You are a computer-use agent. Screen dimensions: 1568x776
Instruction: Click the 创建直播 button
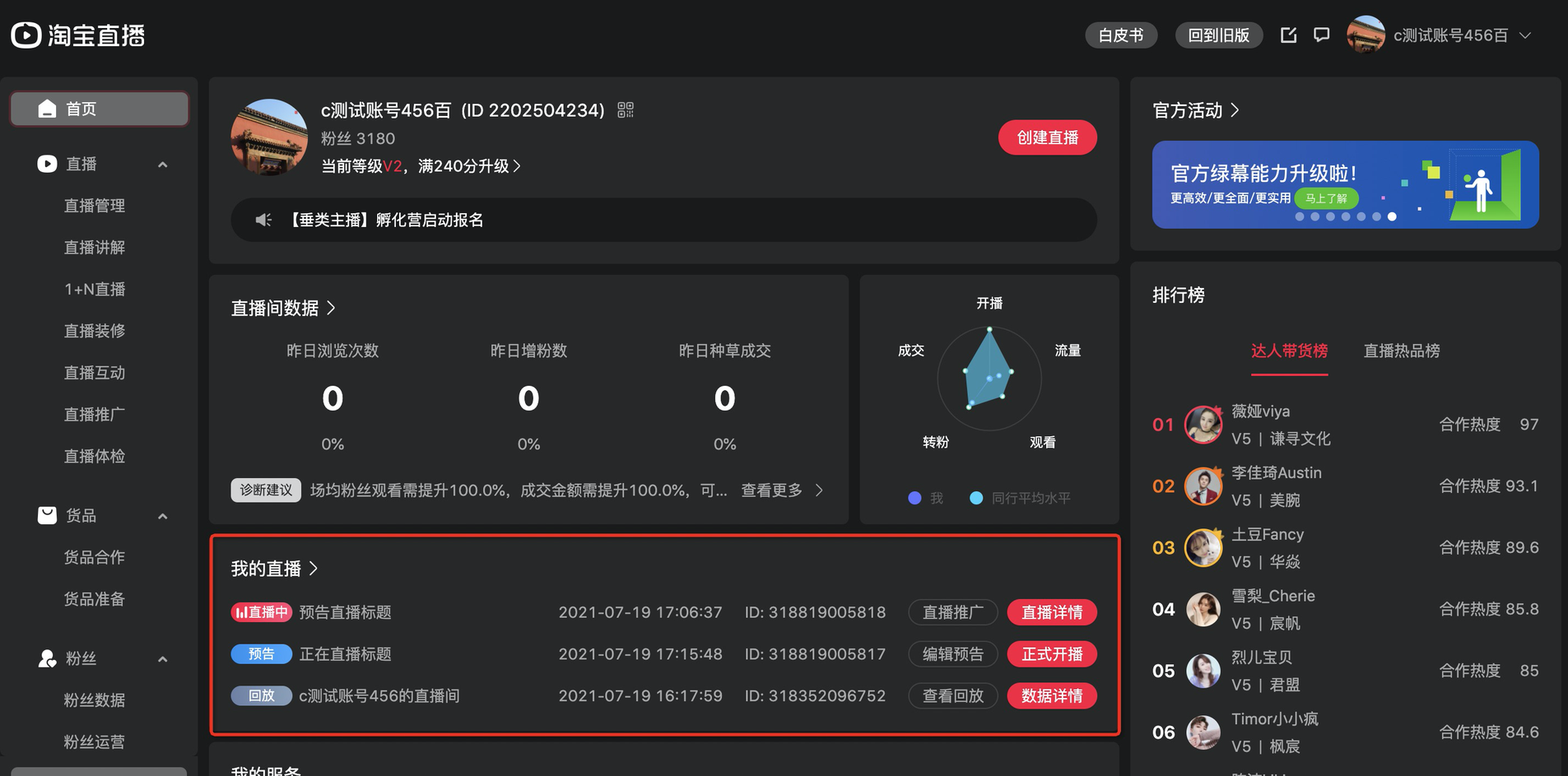pyautogui.click(x=1047, y=137)
